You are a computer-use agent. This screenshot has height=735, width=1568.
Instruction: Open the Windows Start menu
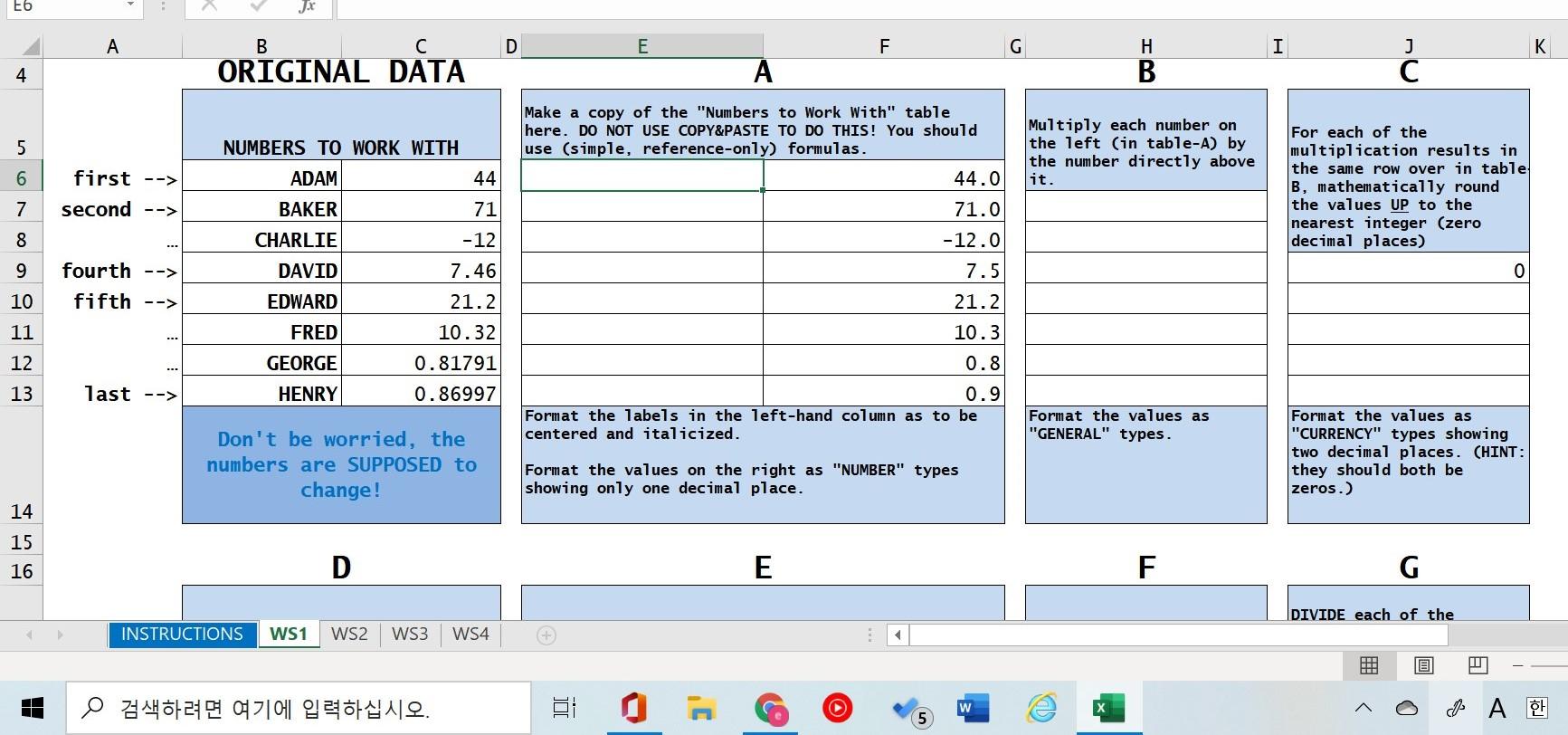click(x=32, y=708)
